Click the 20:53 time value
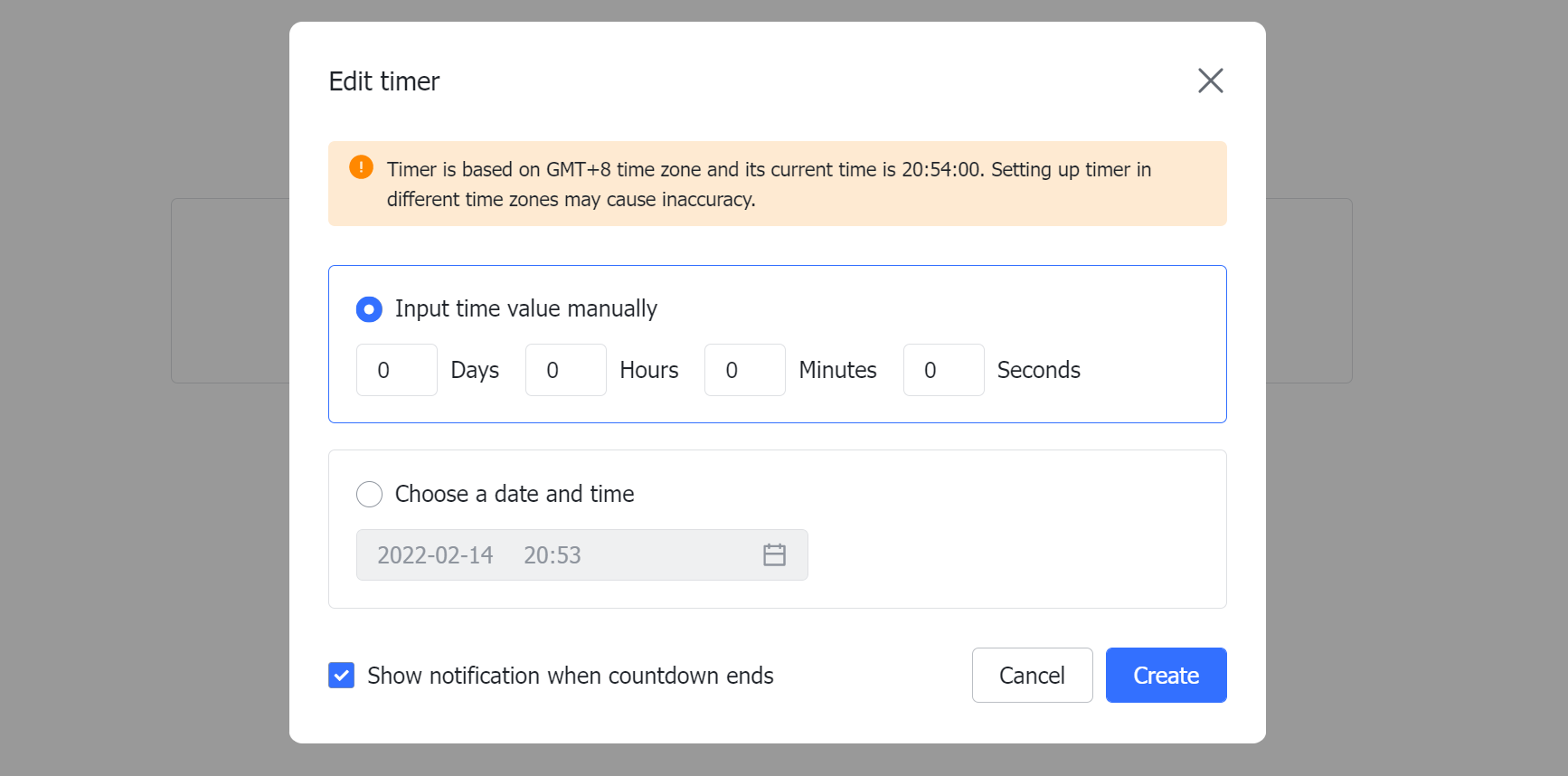This screenshot has width=1568, height=776. coord(552,554)
